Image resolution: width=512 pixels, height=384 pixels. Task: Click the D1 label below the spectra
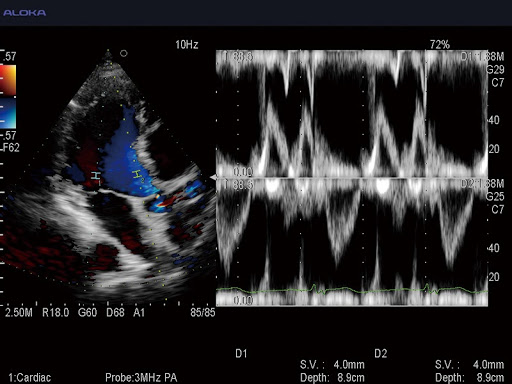[241, 354]
